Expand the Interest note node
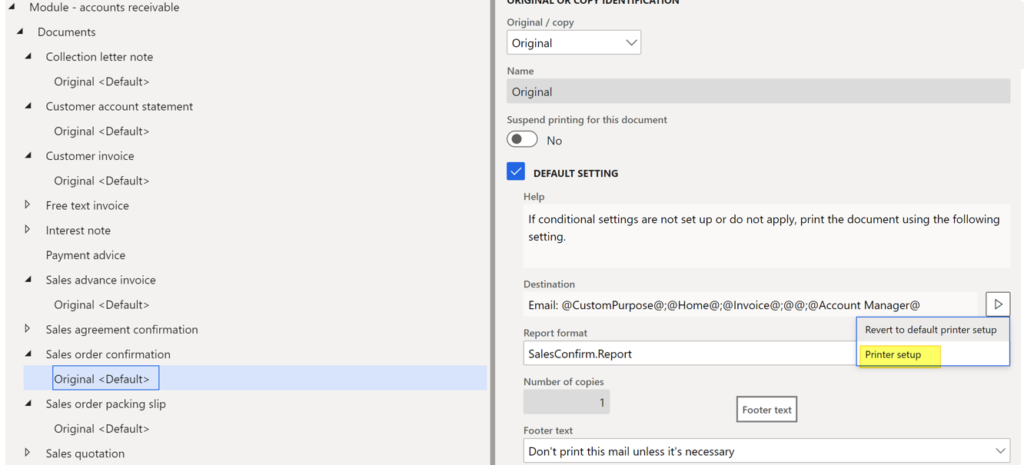Image resolution: width=1024 pixels, height=465 pixels. coord(28,230)
